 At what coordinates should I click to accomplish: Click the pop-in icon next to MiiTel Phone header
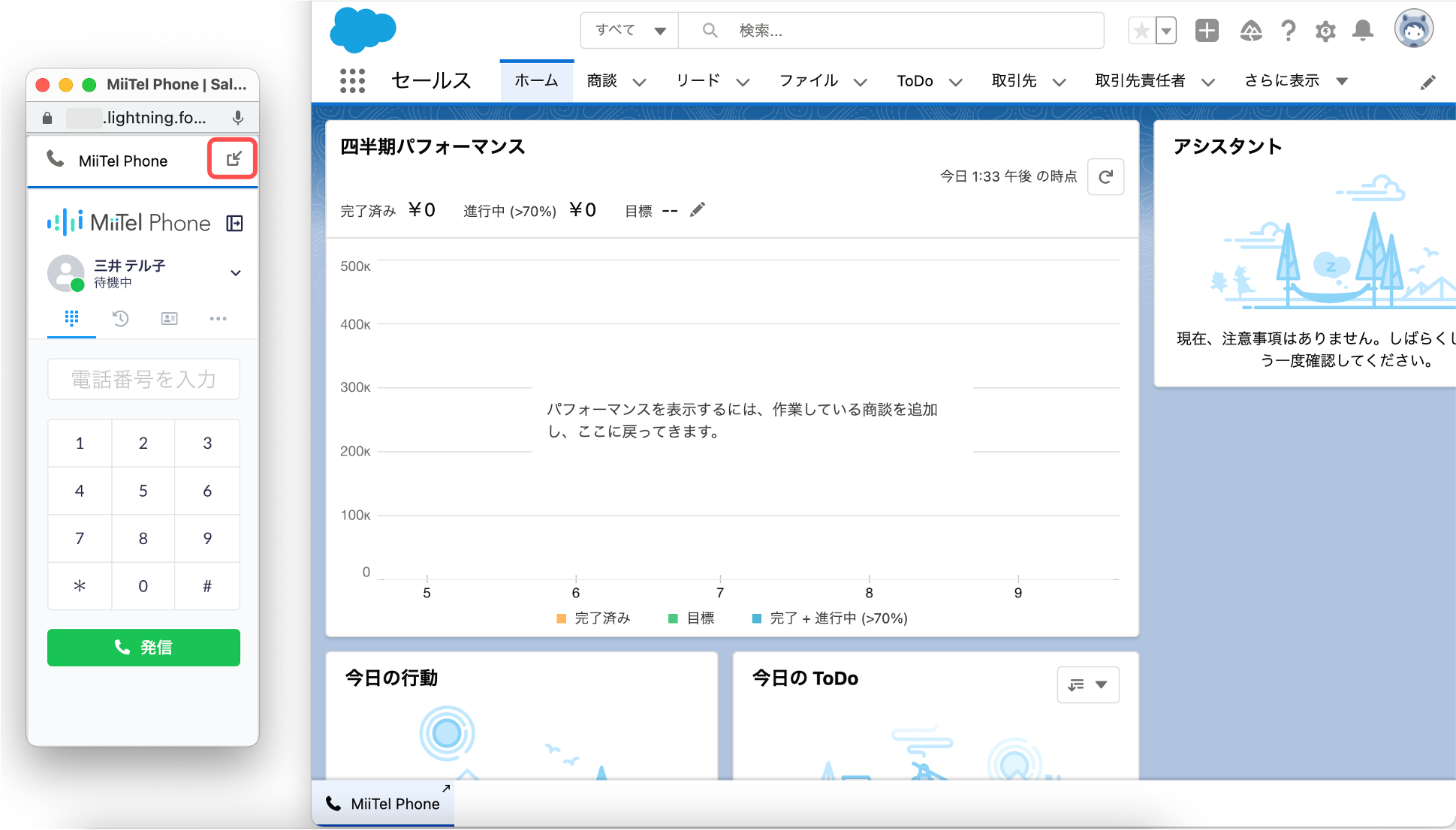234,158
